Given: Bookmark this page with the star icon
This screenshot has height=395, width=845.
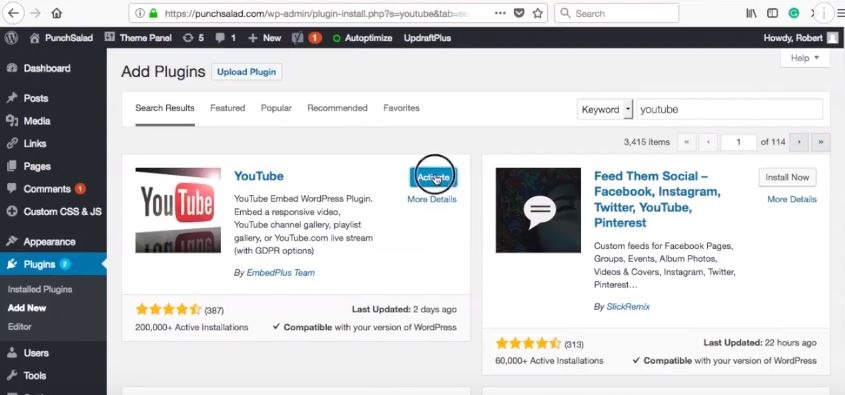Looking at the screenshot, I should pos(538,13).
